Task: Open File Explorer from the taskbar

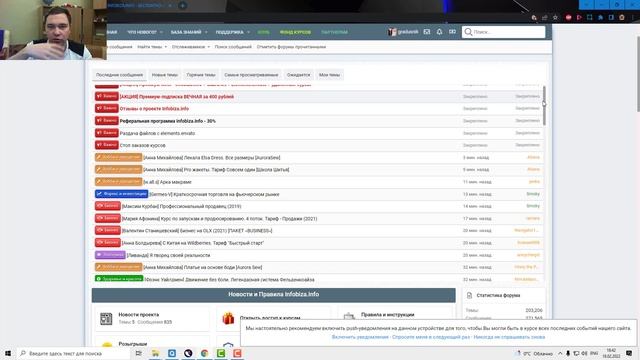Action: click(156, 353)
